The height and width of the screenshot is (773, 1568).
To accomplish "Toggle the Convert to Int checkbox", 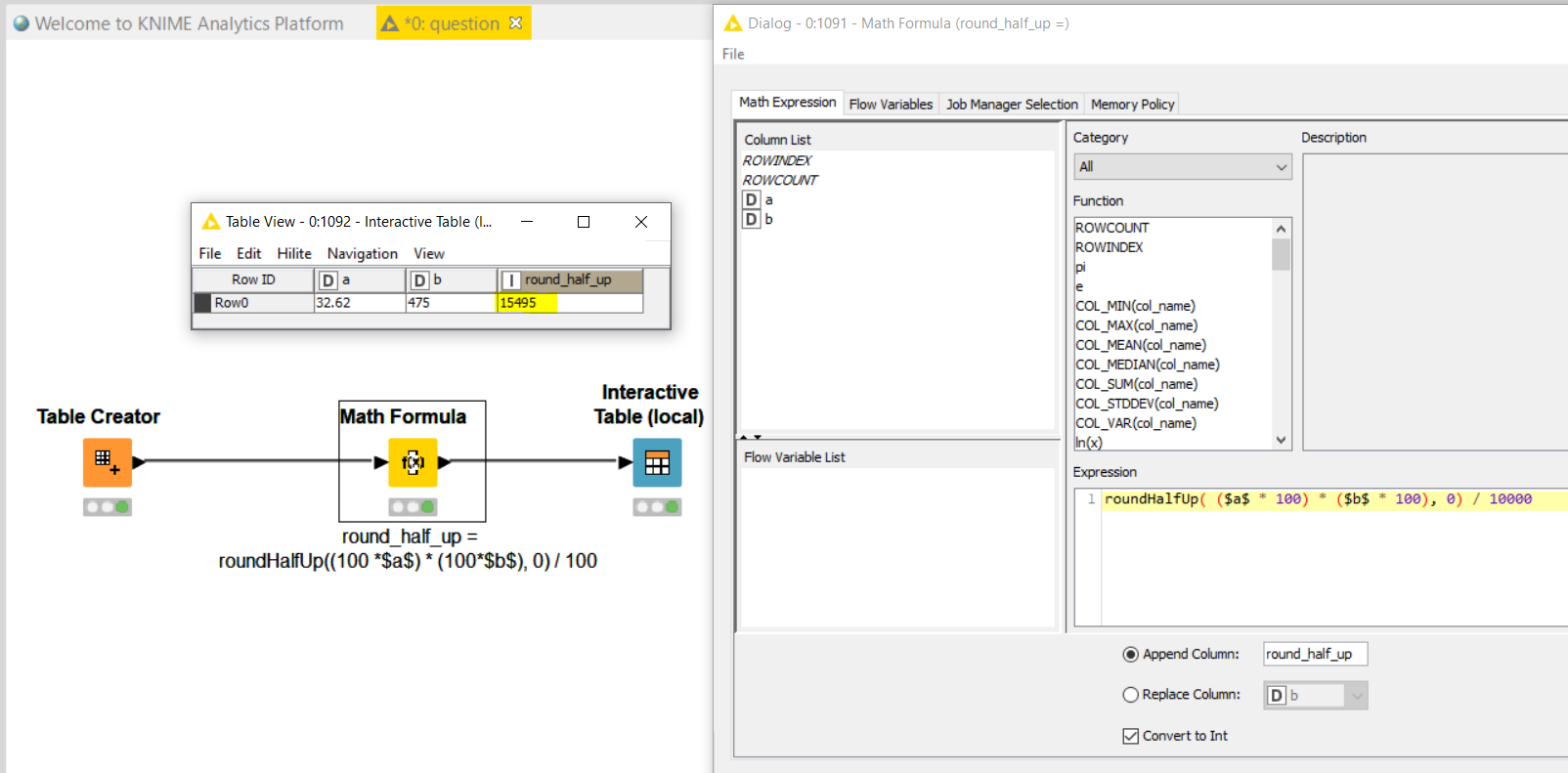I will coord(1130,736).
